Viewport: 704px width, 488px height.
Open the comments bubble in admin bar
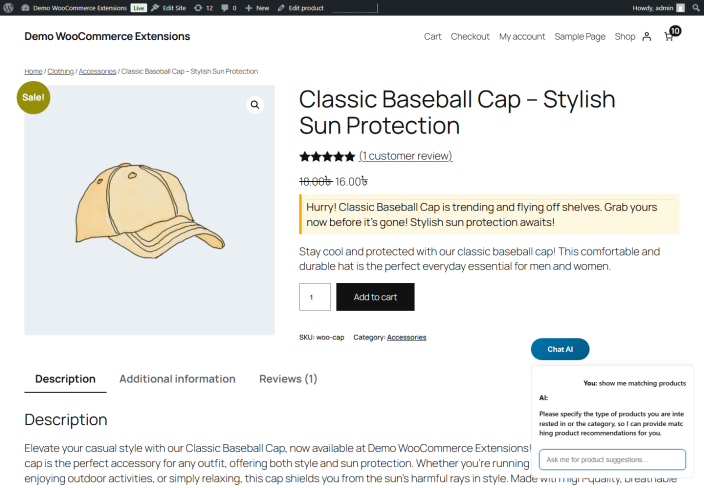click(x=229, y=8)
